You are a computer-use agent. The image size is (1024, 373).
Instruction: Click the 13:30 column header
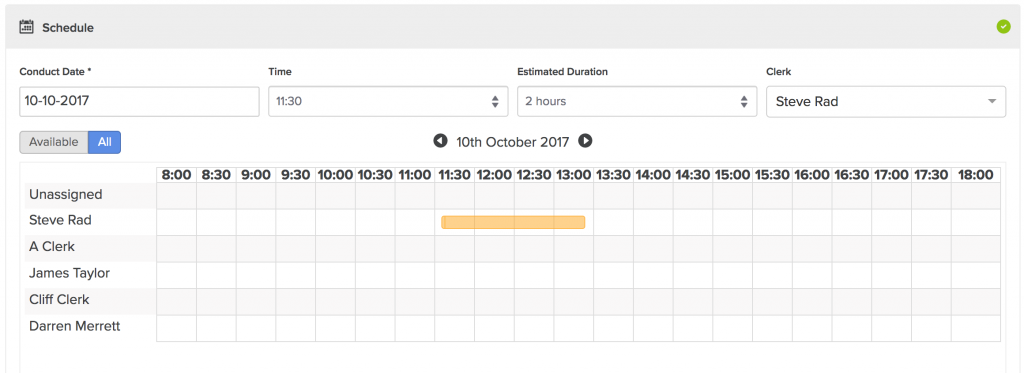[x=614, y=175]
